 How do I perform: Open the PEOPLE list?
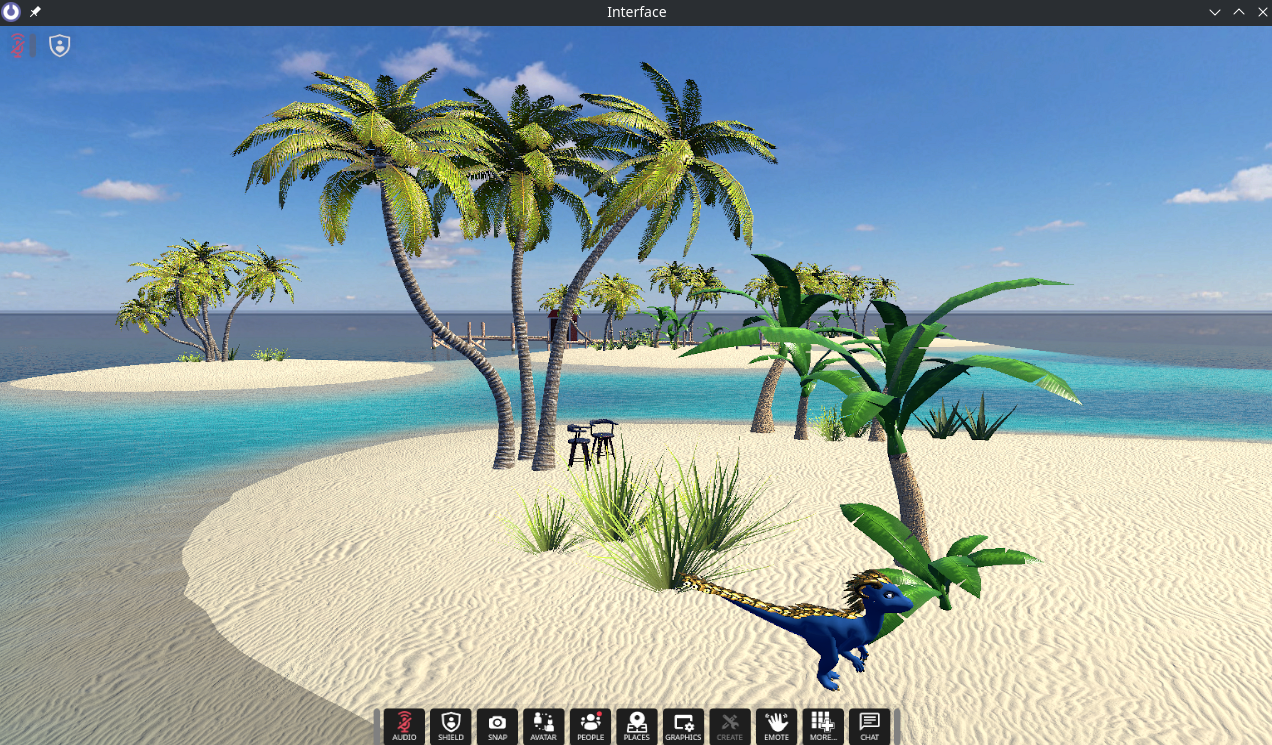[590, 726]
